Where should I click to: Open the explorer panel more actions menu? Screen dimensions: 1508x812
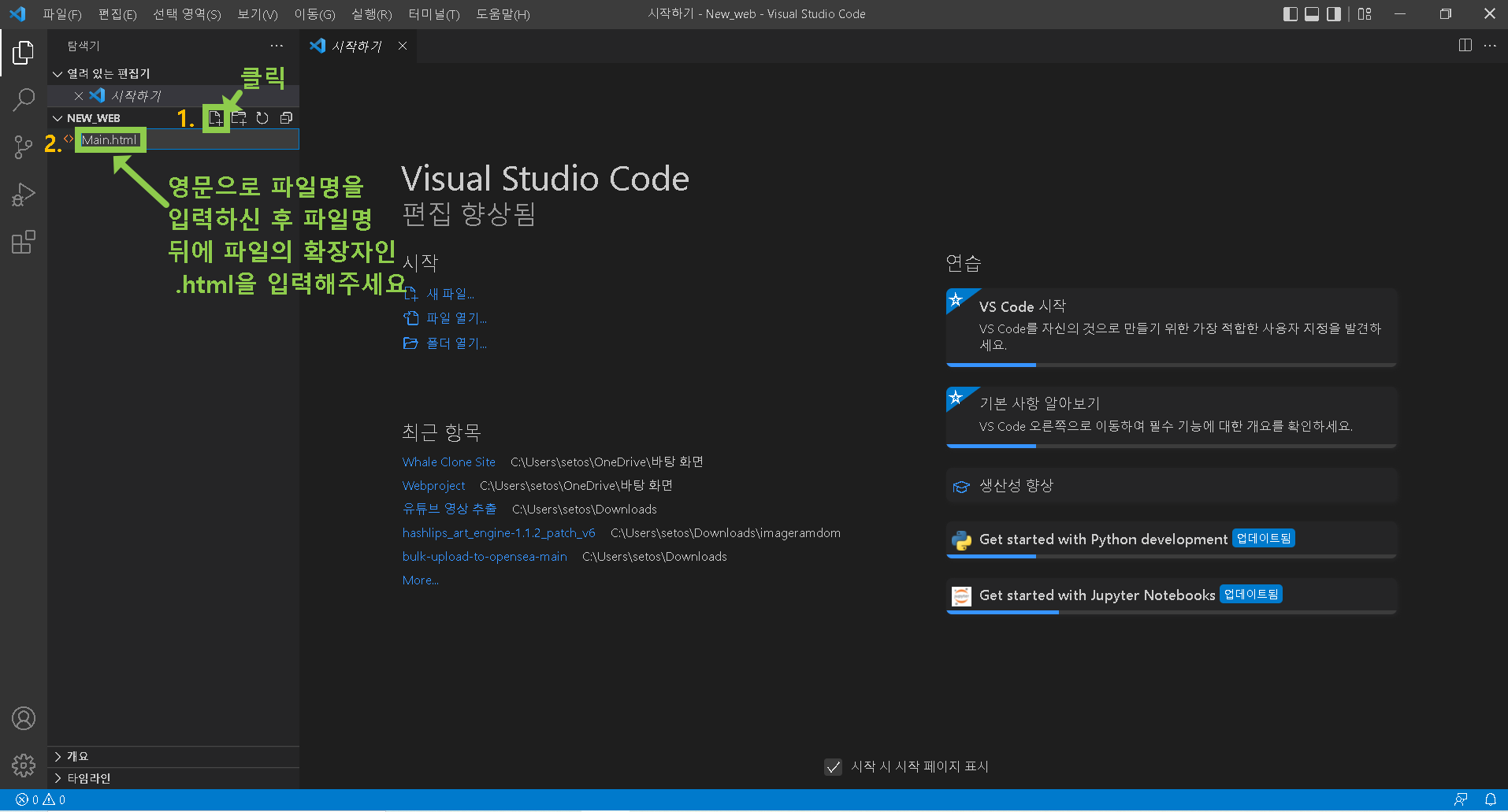[277, 46]
